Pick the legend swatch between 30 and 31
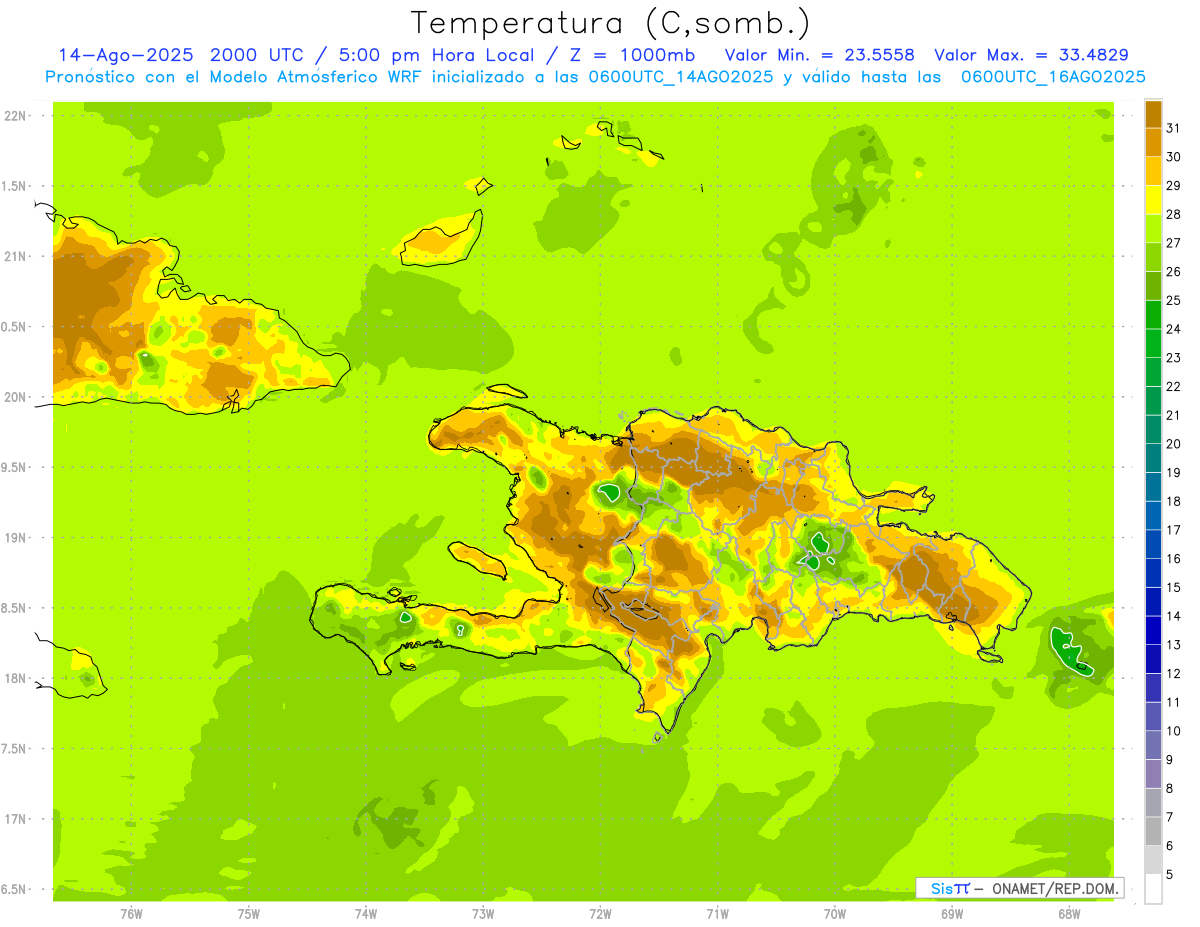Screen dimensions: 1200x927 click(1153, 143)
